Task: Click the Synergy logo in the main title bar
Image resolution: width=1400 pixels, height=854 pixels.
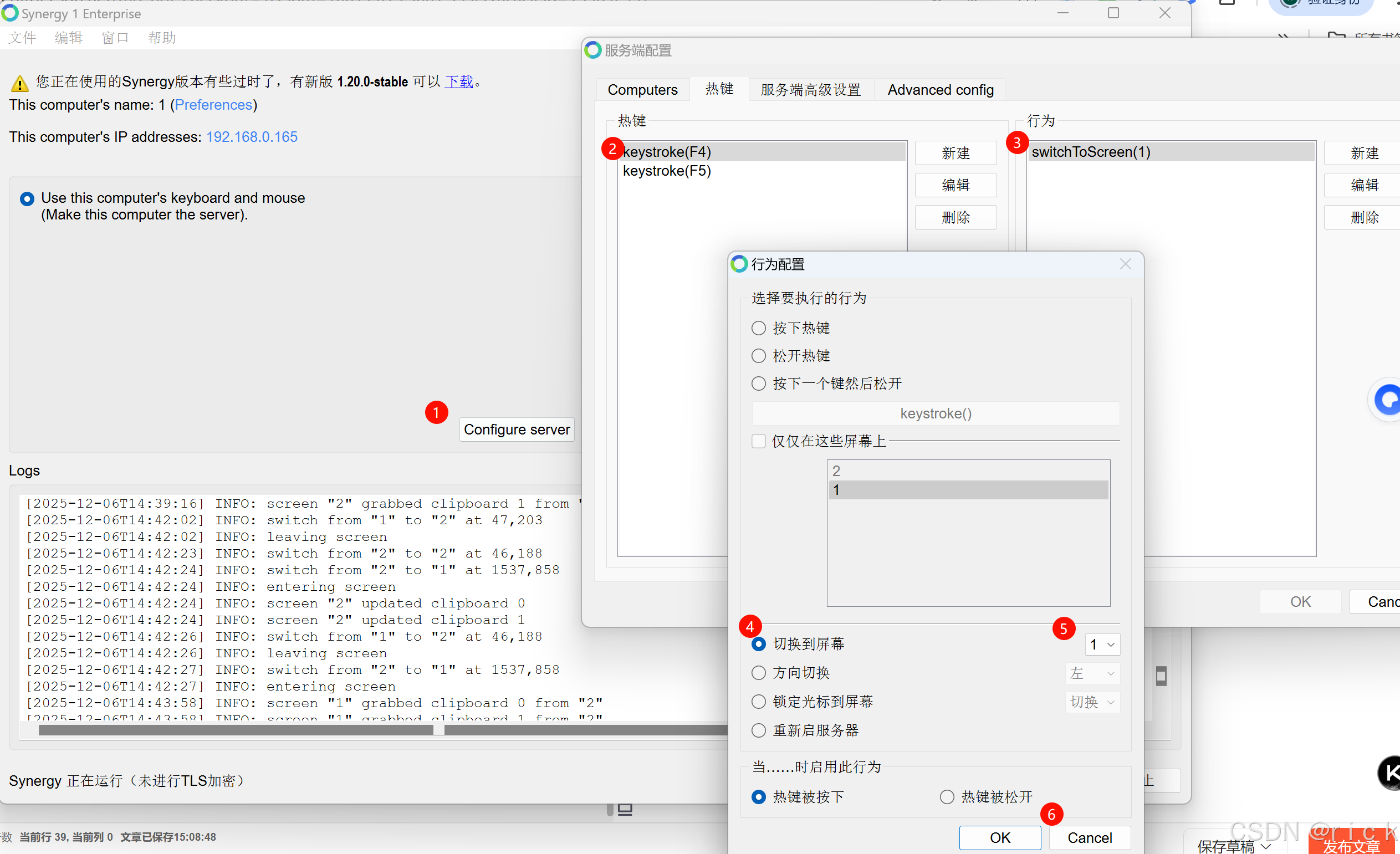Action: click(x=10, y=13)
